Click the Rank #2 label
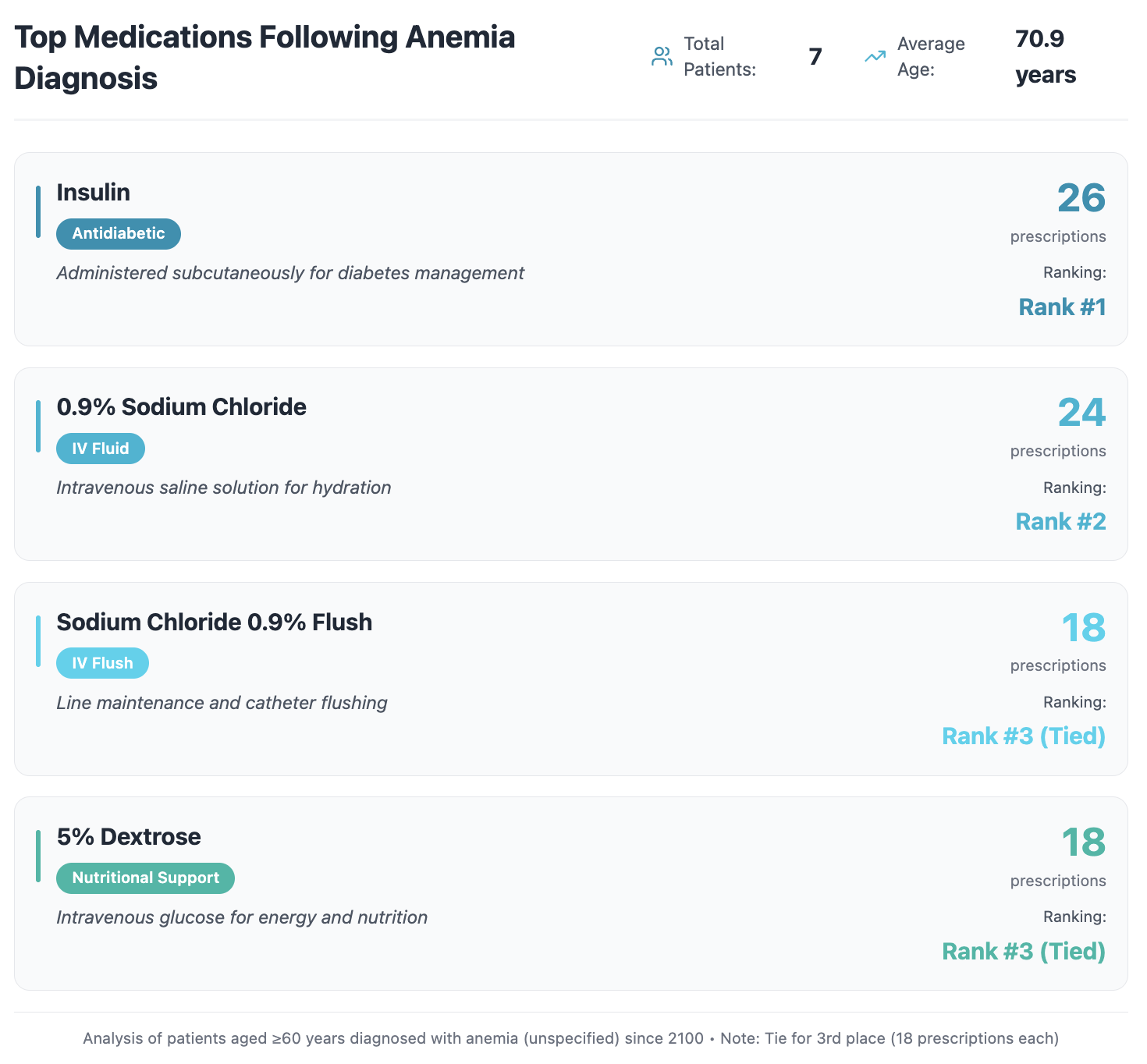The width and height of the screenshot is (1147, 1064). point(1060,521)
